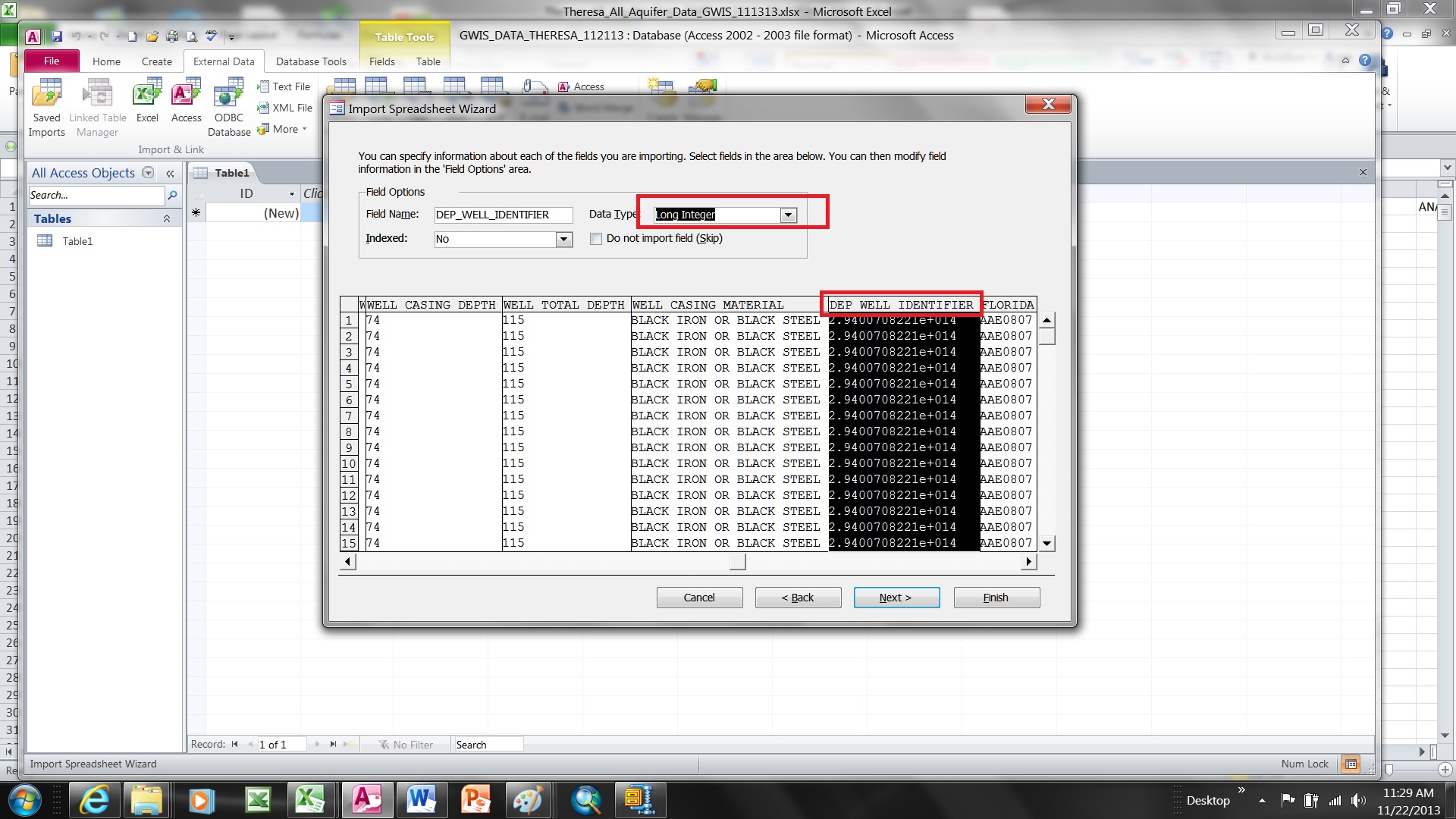The image size is (1456, 819).
Task: Open Internet Explorer from taskbar
Action: tap(95, 800)
